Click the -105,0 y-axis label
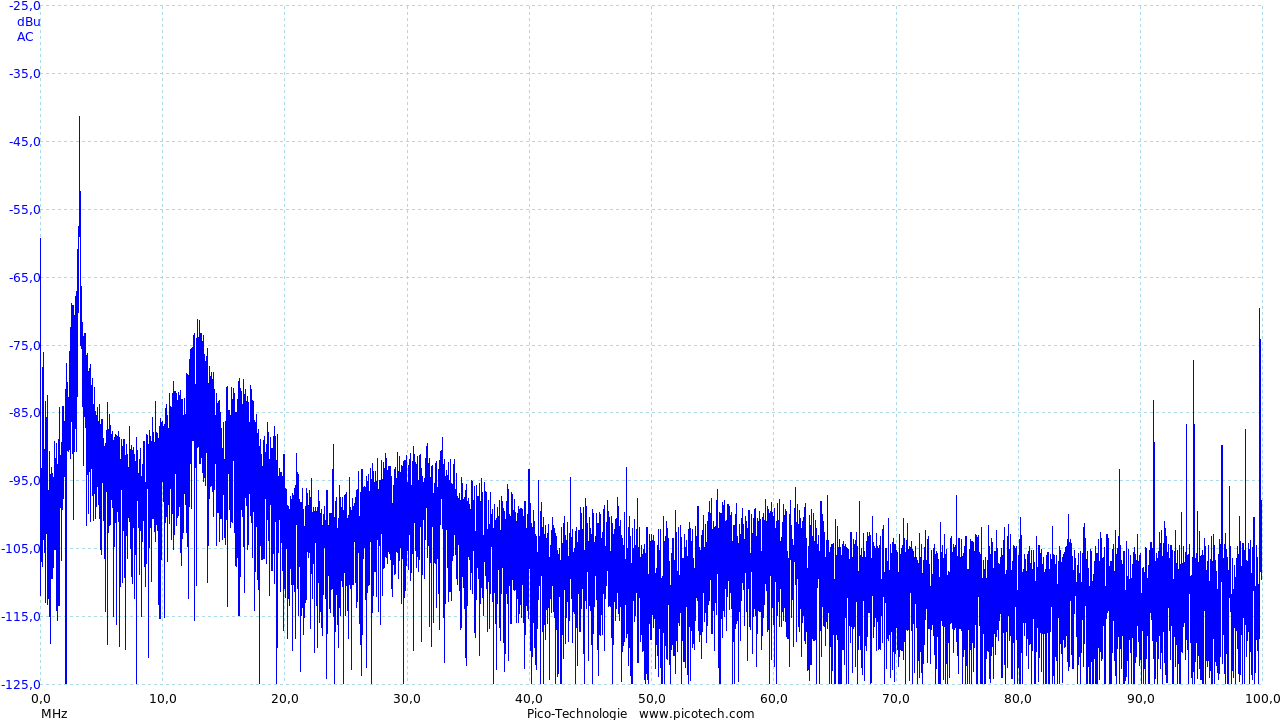 [22, 548]
